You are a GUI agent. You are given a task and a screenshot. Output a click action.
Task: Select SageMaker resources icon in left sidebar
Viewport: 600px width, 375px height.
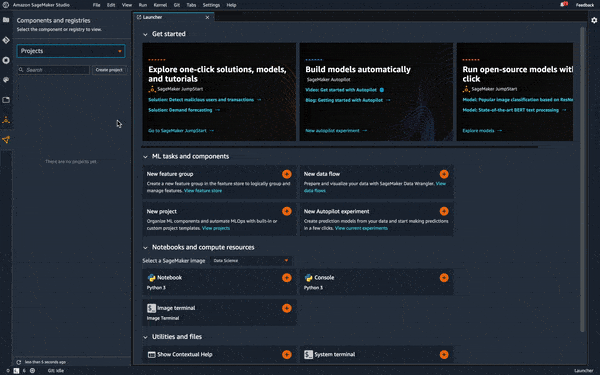[6, 140]
